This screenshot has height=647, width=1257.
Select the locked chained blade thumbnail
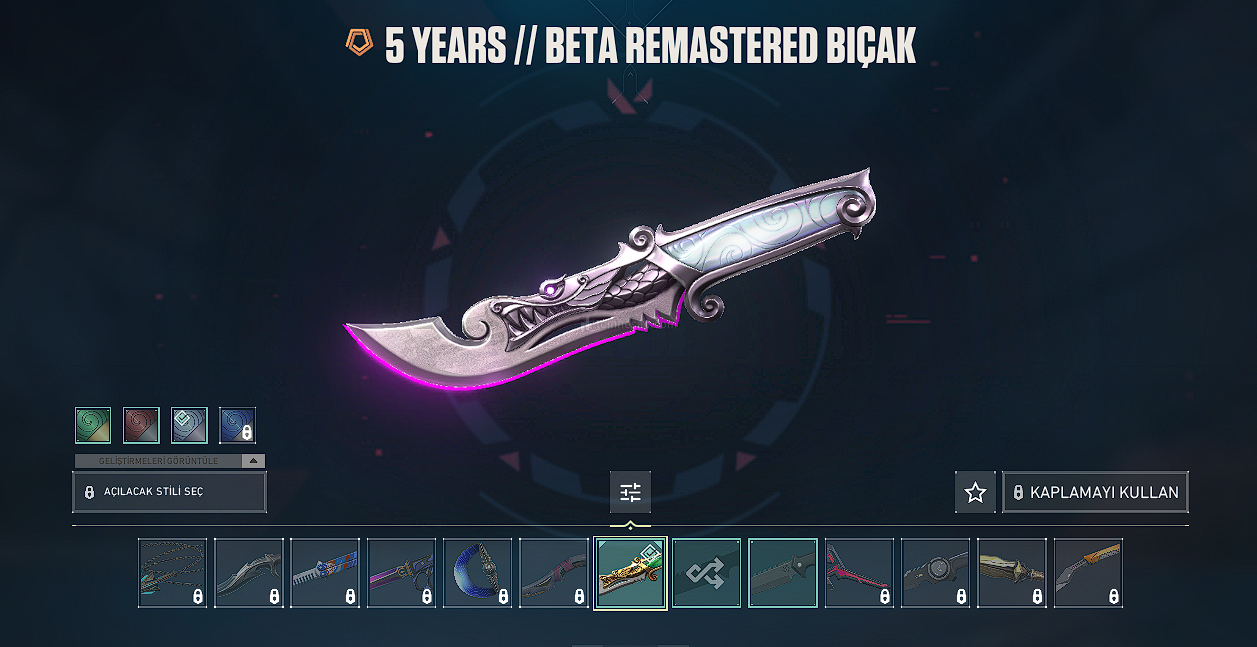(173, 573)
